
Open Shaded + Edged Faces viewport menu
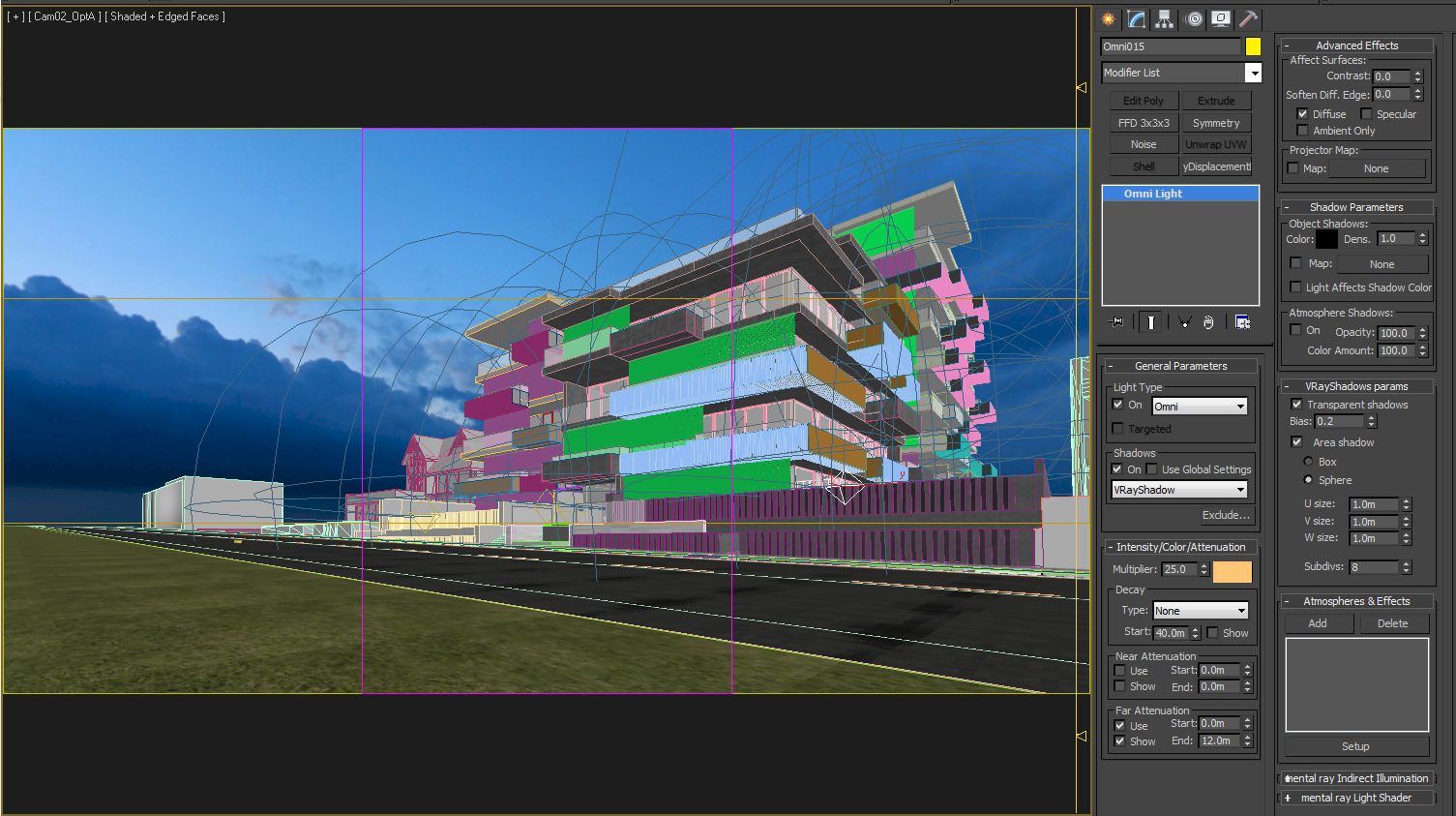coord(166,16)
